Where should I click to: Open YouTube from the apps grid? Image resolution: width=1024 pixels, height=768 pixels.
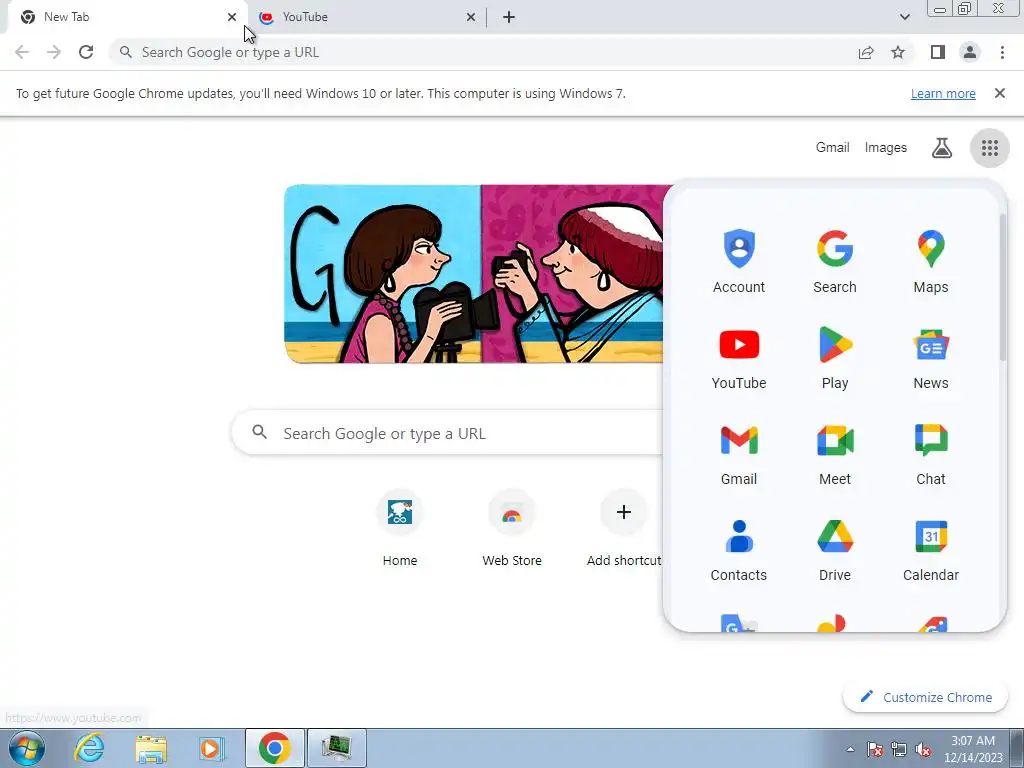click(x=739, y=358)
